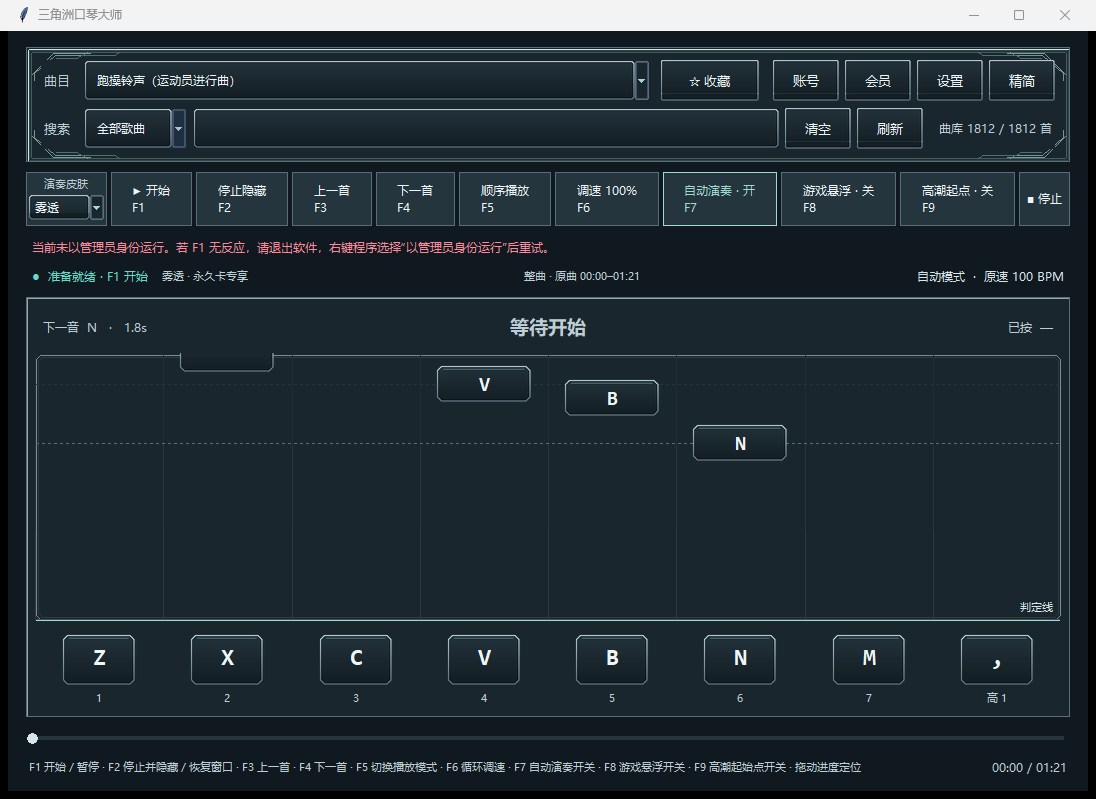The image size is (1096, 799).
Task: Click the C key for note 3
Action: pos(356,659)
